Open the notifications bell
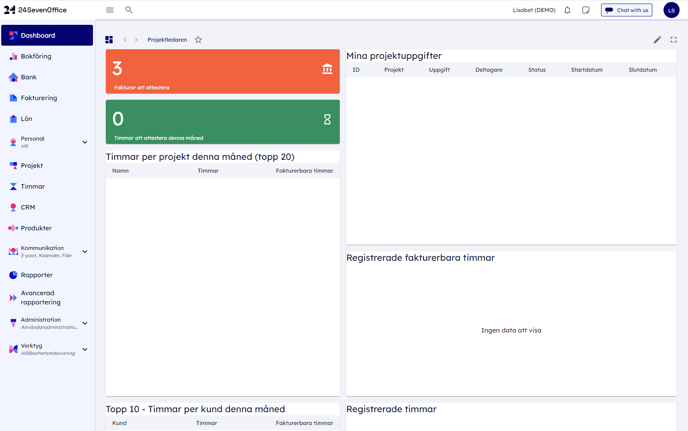This screenshot has height=431, width=688. click(567, 10)
